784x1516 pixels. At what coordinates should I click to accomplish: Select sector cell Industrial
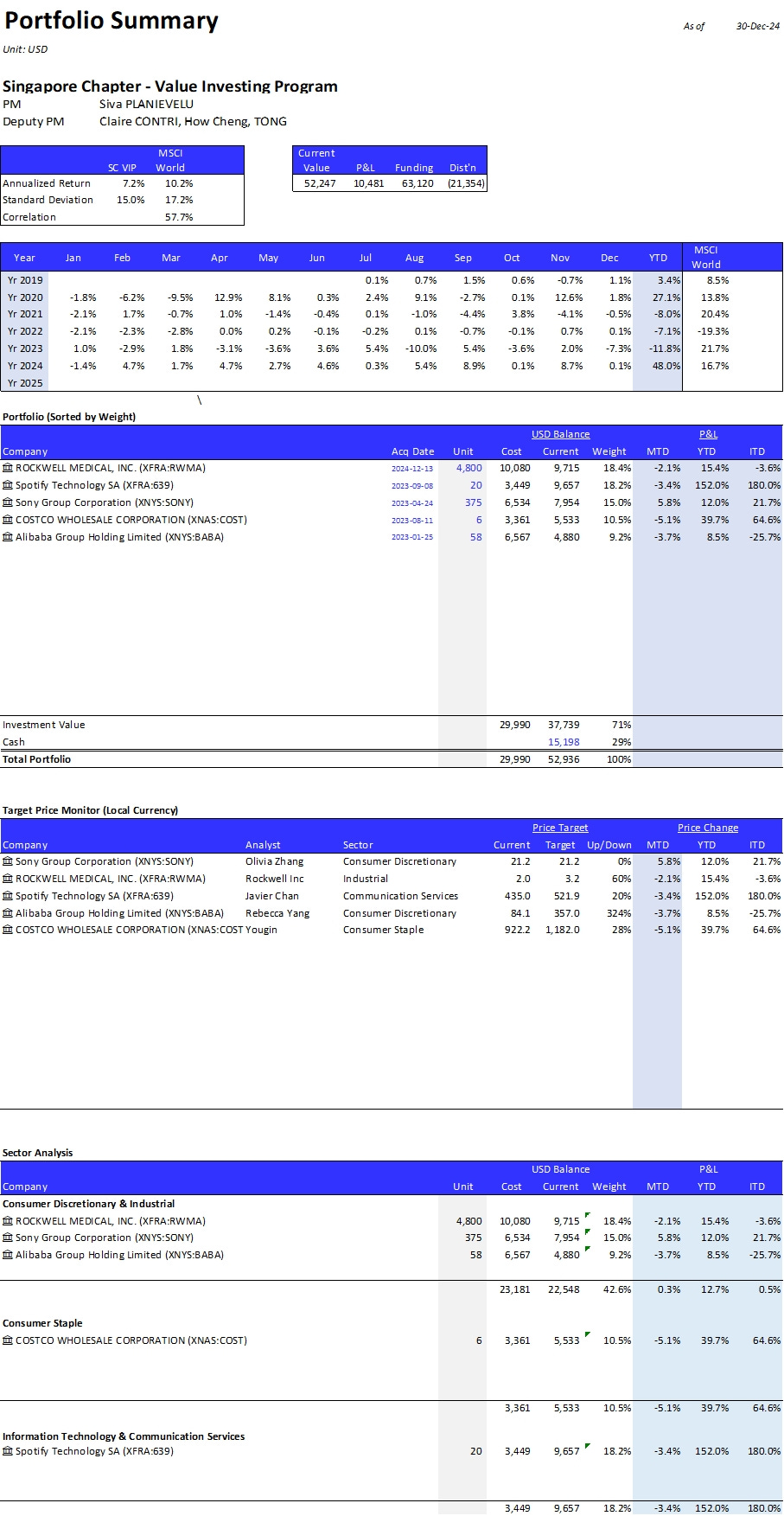tap(366, 879)
